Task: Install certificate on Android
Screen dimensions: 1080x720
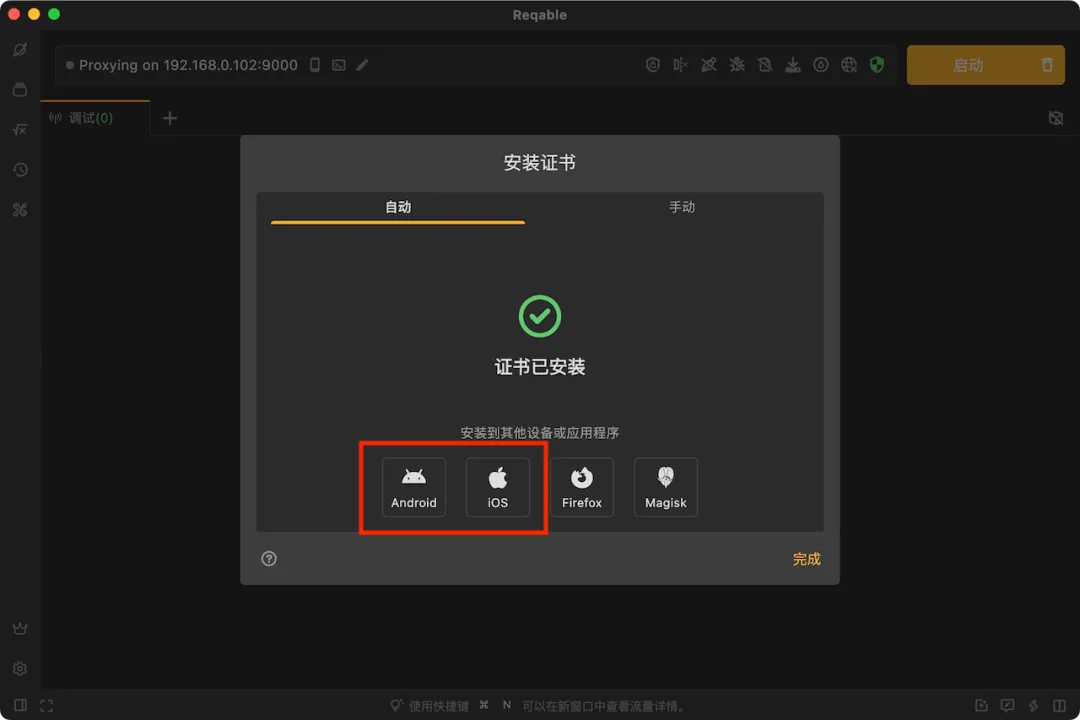Action: pyautogui.click(x=413, y=487)
